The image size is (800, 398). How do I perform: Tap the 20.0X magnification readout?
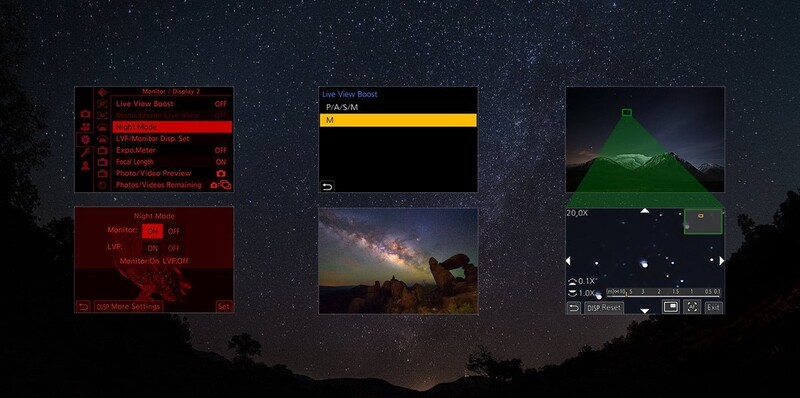point(577,213)
